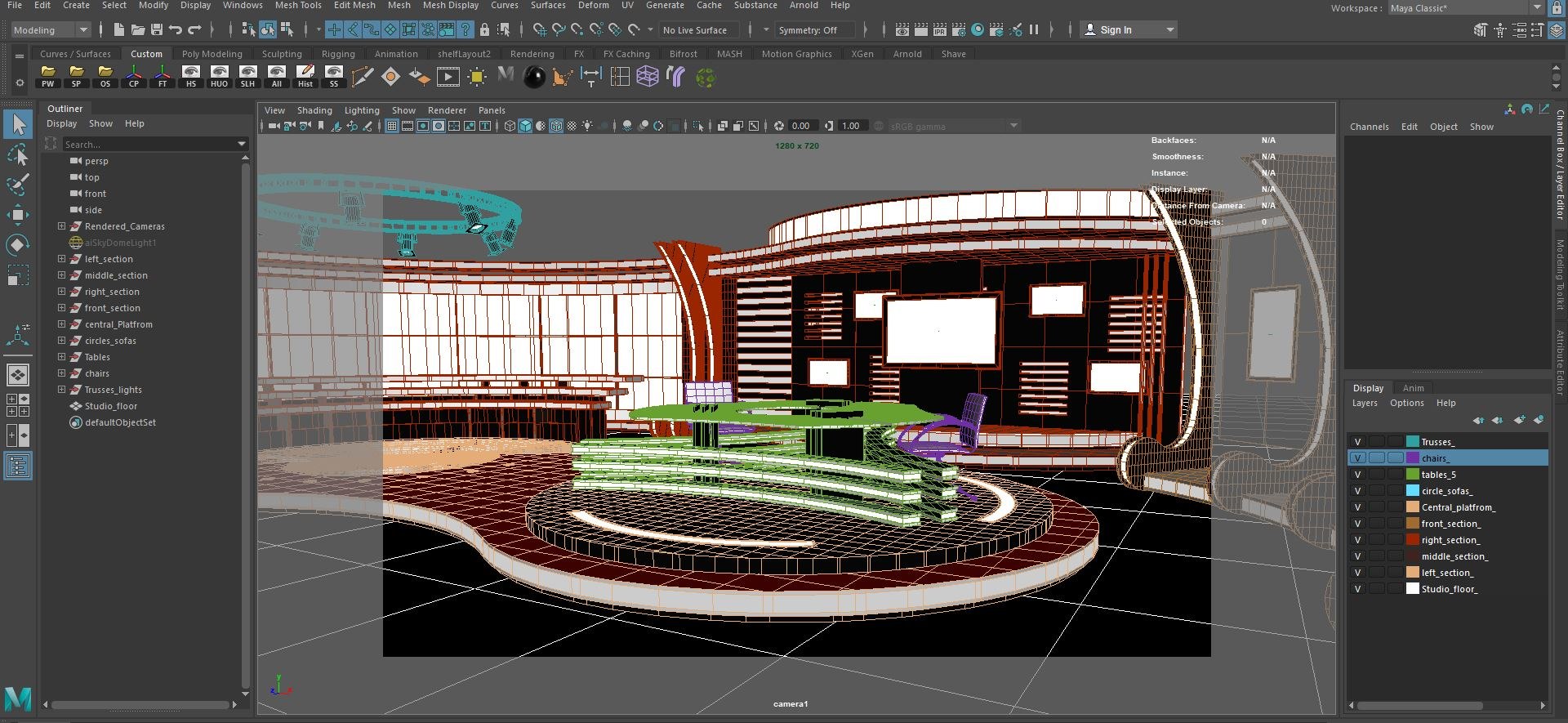Open the viewport Renderer menu
Screen dimensions: 1568x723
(447, 110)
